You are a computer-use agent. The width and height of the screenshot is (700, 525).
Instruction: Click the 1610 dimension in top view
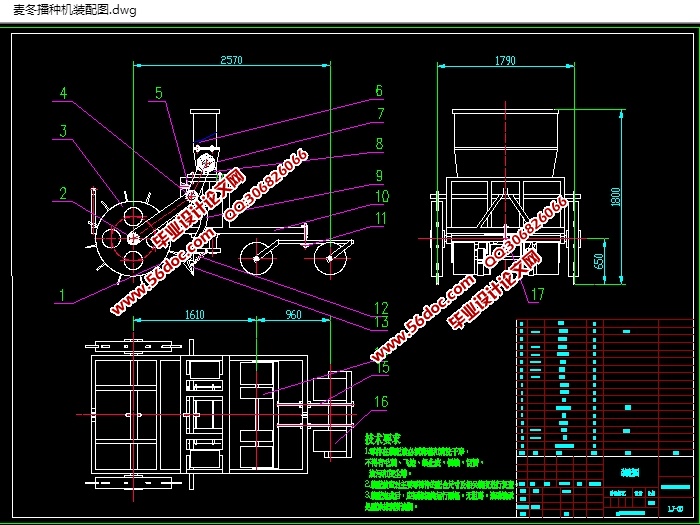[194, 315]
